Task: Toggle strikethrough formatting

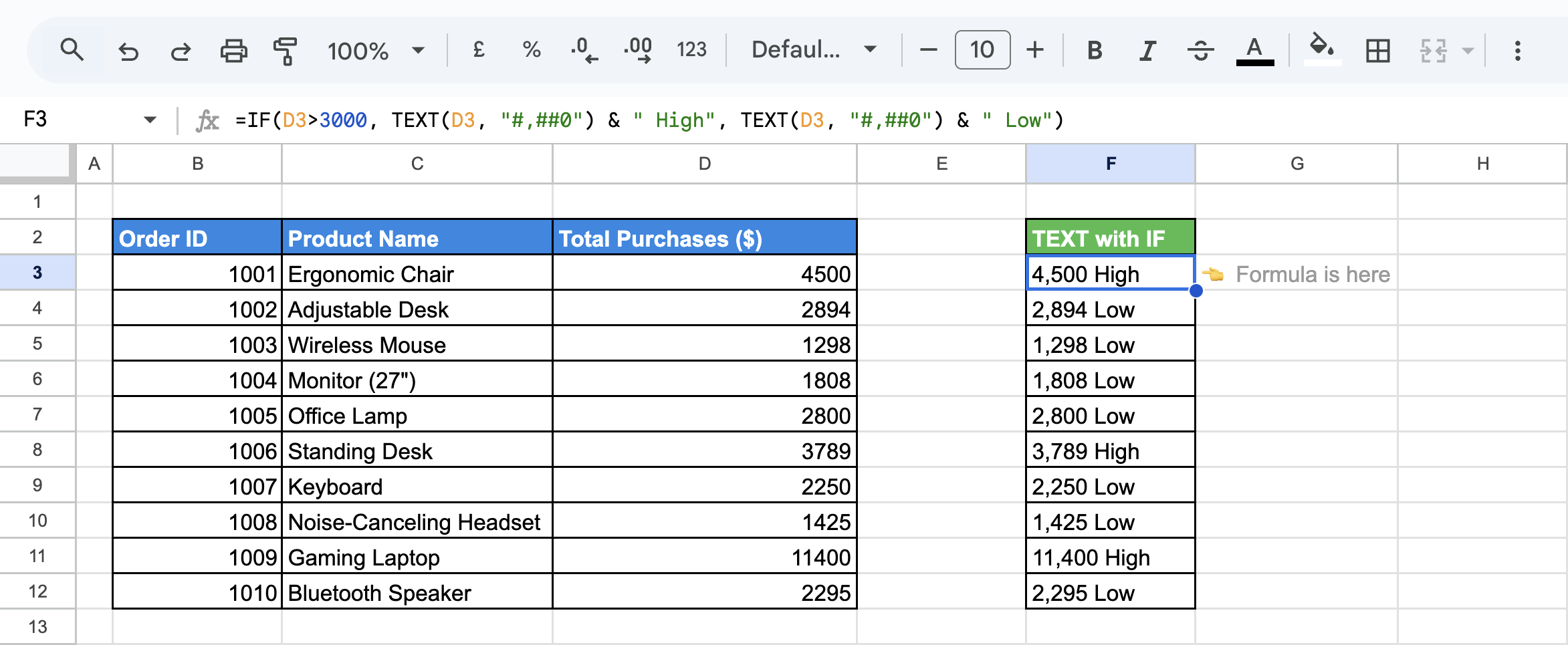Action: (x=1201, y=51)
